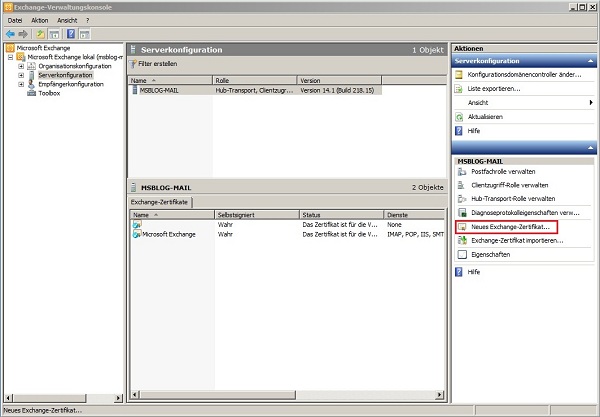Click Liste exportieren action link
600x417 pixels.
pos(494,89)
